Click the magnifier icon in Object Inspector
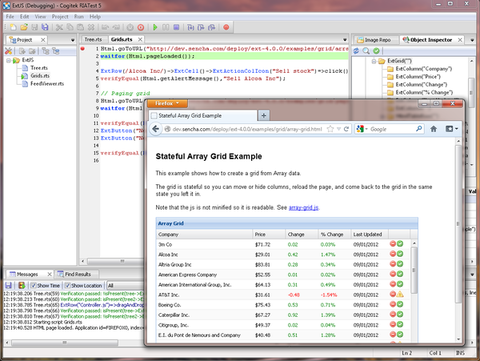 (x=366, y=51)
